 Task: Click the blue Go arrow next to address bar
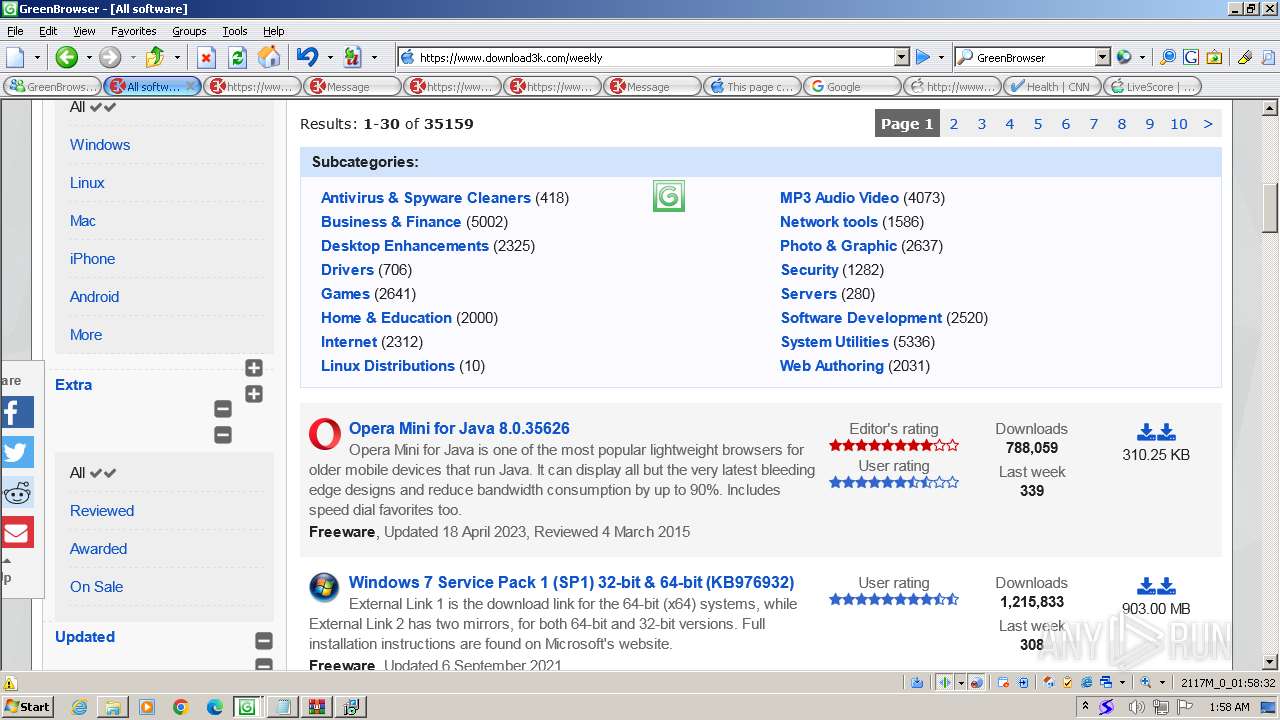tap(923, 57)
